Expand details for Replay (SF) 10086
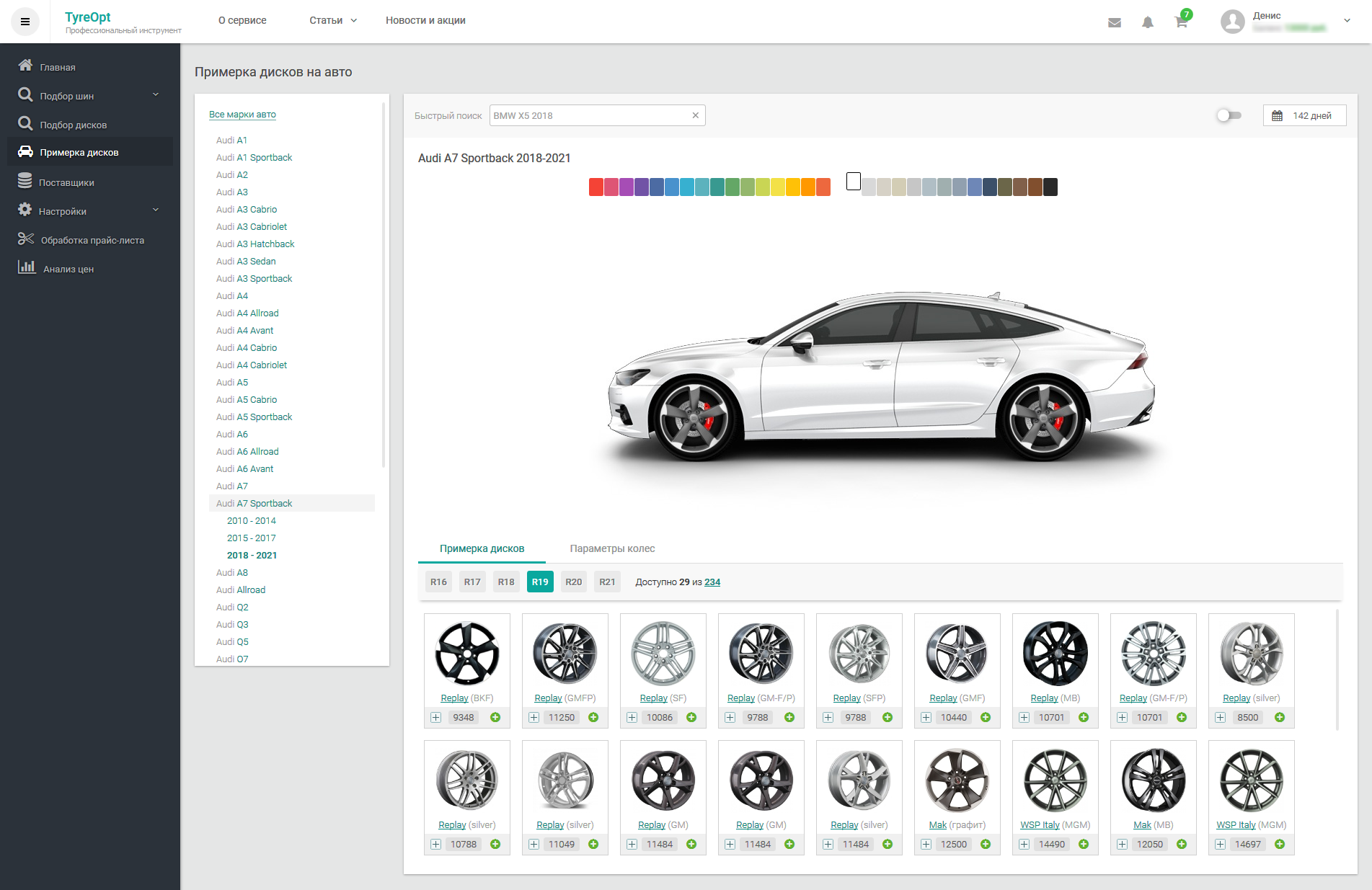Viewport: 1372px width, 890px height. coord(632,717)
